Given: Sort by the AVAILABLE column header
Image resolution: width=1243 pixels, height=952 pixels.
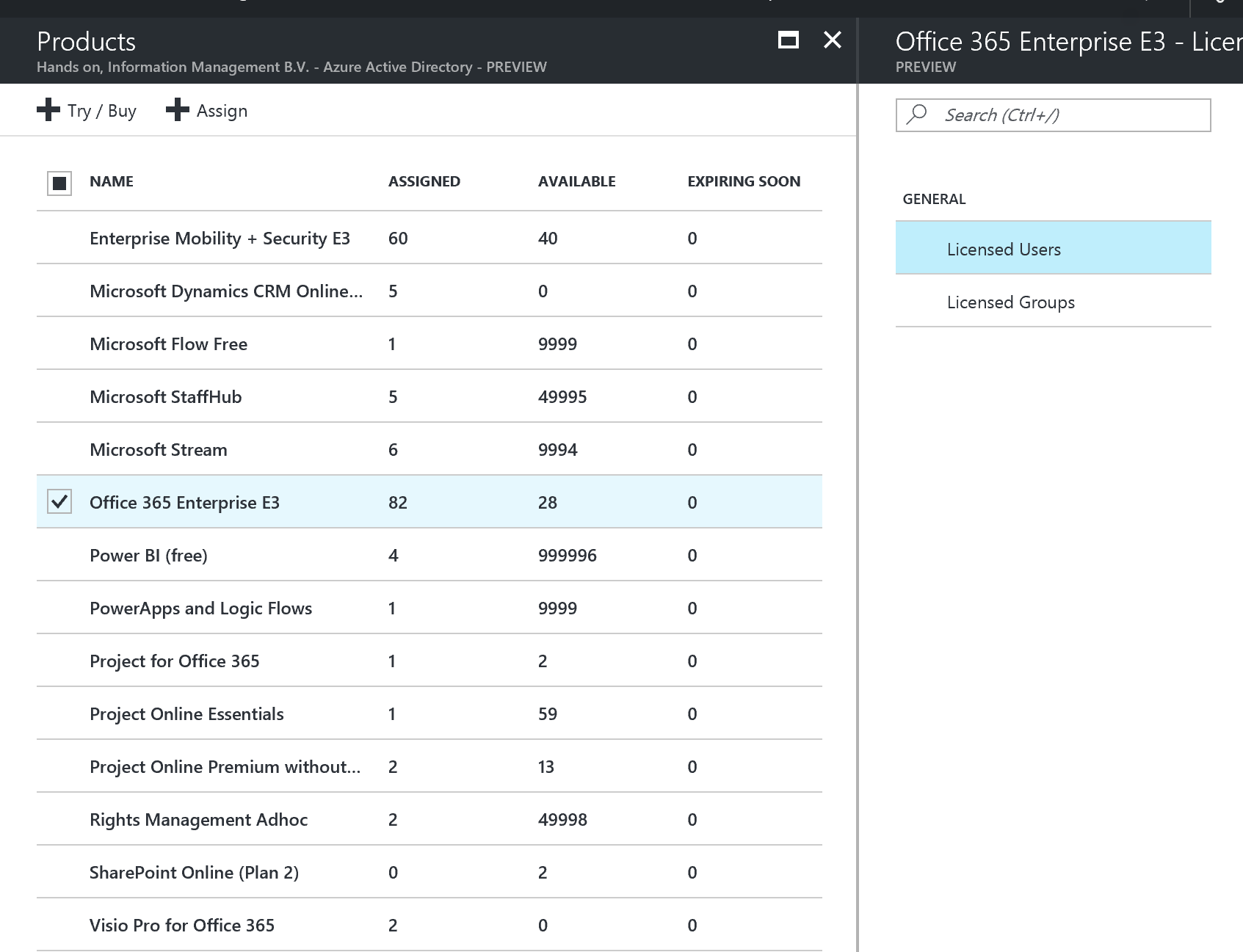Looking at the screenshot, I should pyautogui.click(x=576, y=182).
